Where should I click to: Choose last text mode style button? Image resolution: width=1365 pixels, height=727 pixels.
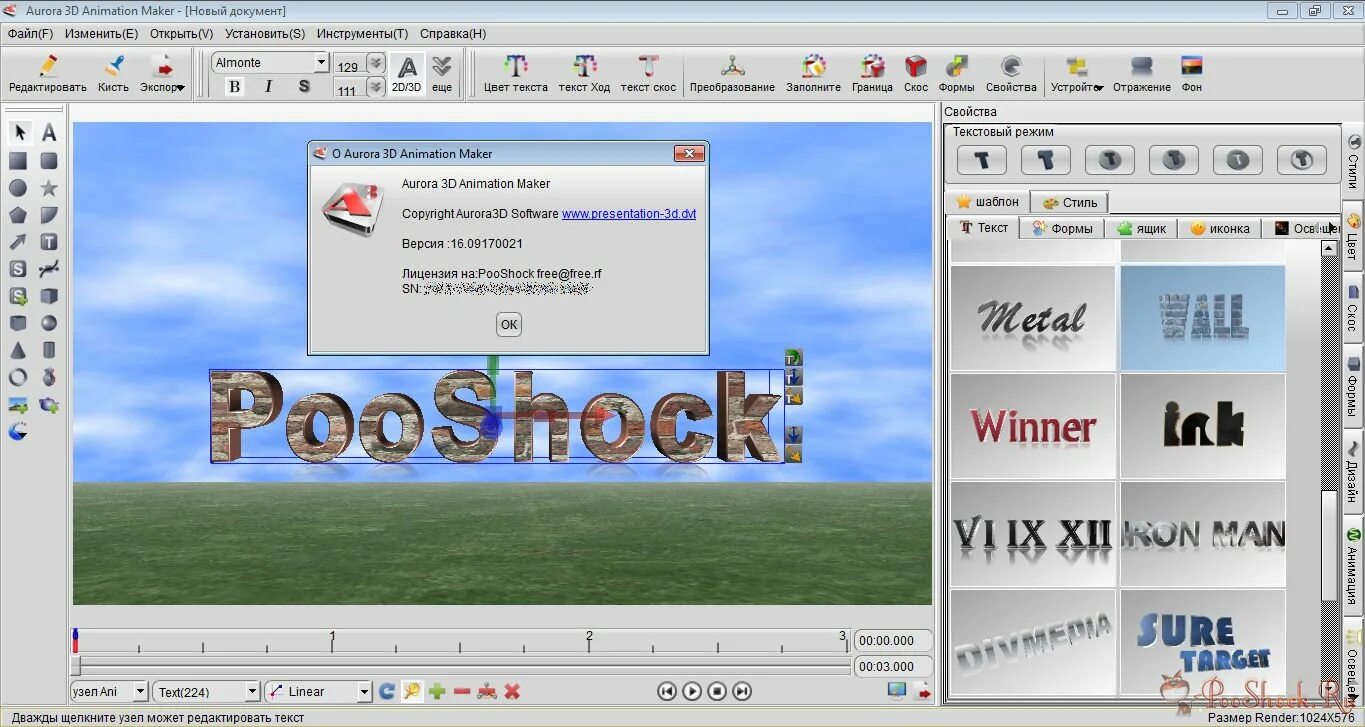coord(1301,159)
